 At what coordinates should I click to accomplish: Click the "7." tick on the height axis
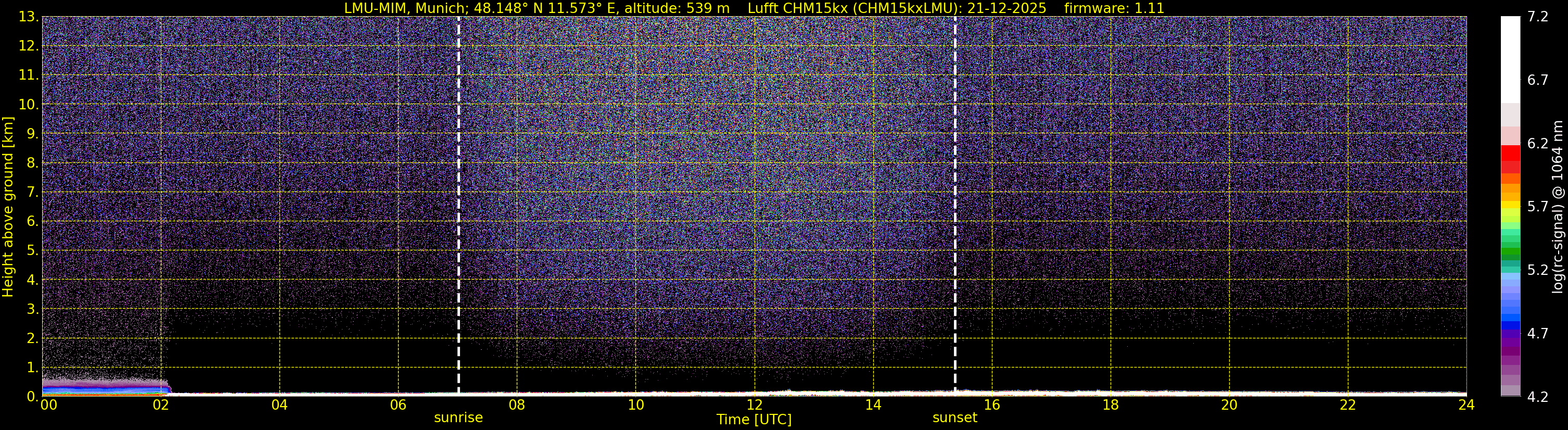point(32,193)
